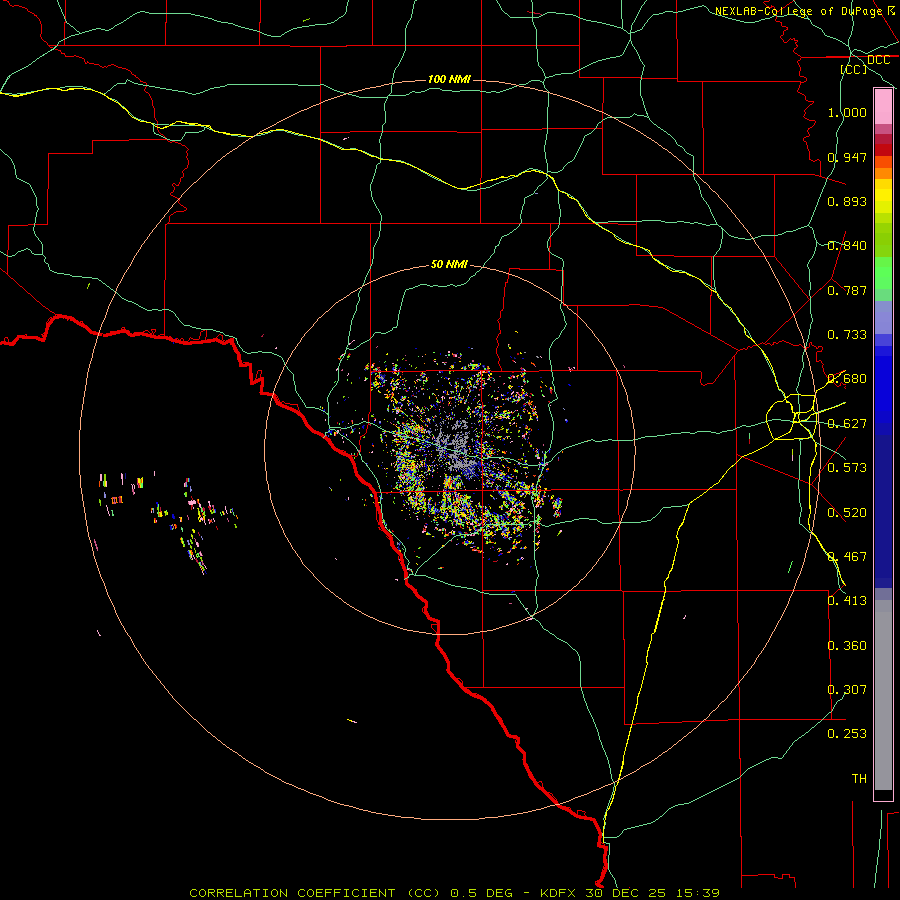Click the [CC] units label above scale
The image size is (900, 900).
854,69
